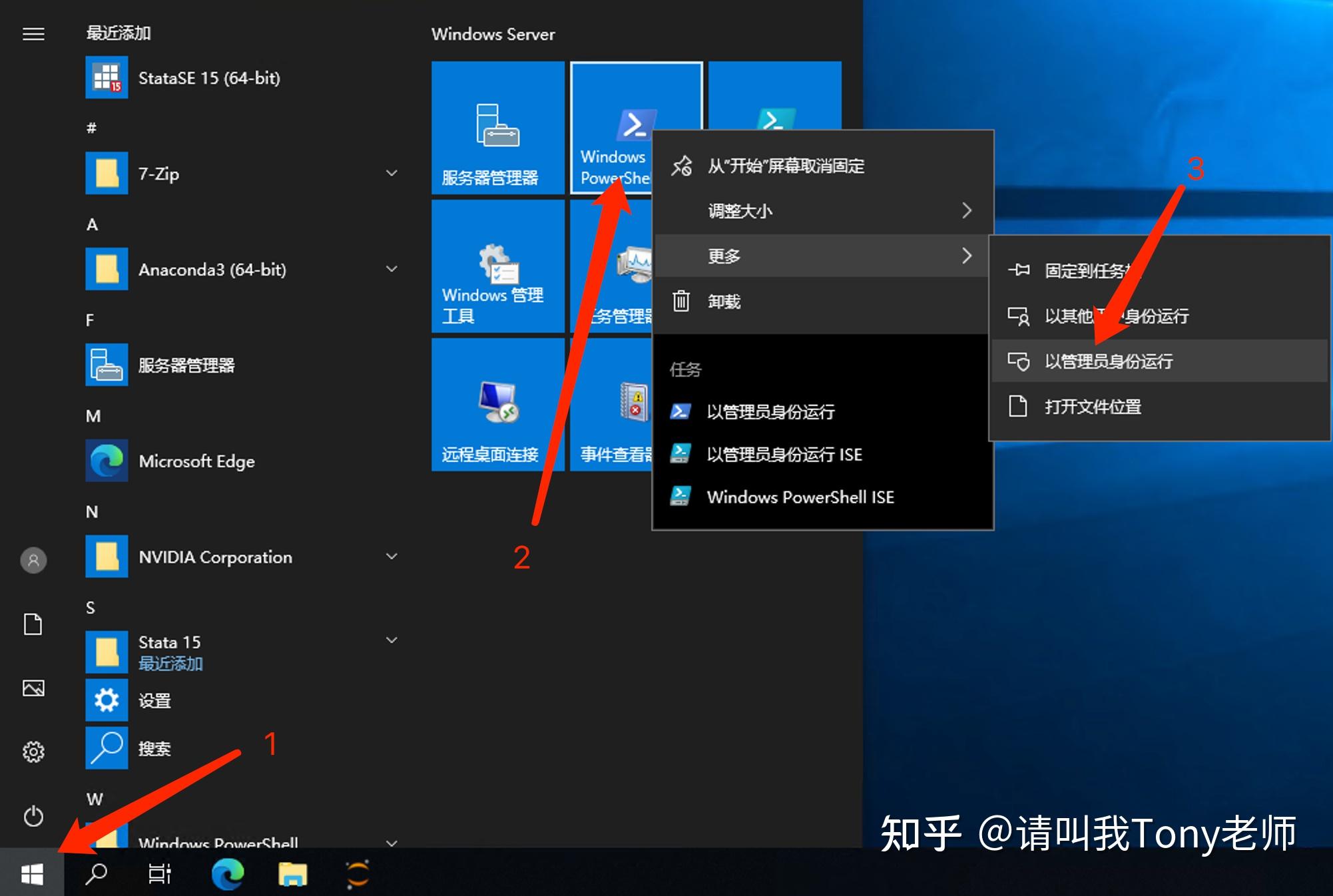The image size is (1333, 896).
Task: Expand the Stata 15 folder chevron
Action: click(x=392, y=640)
